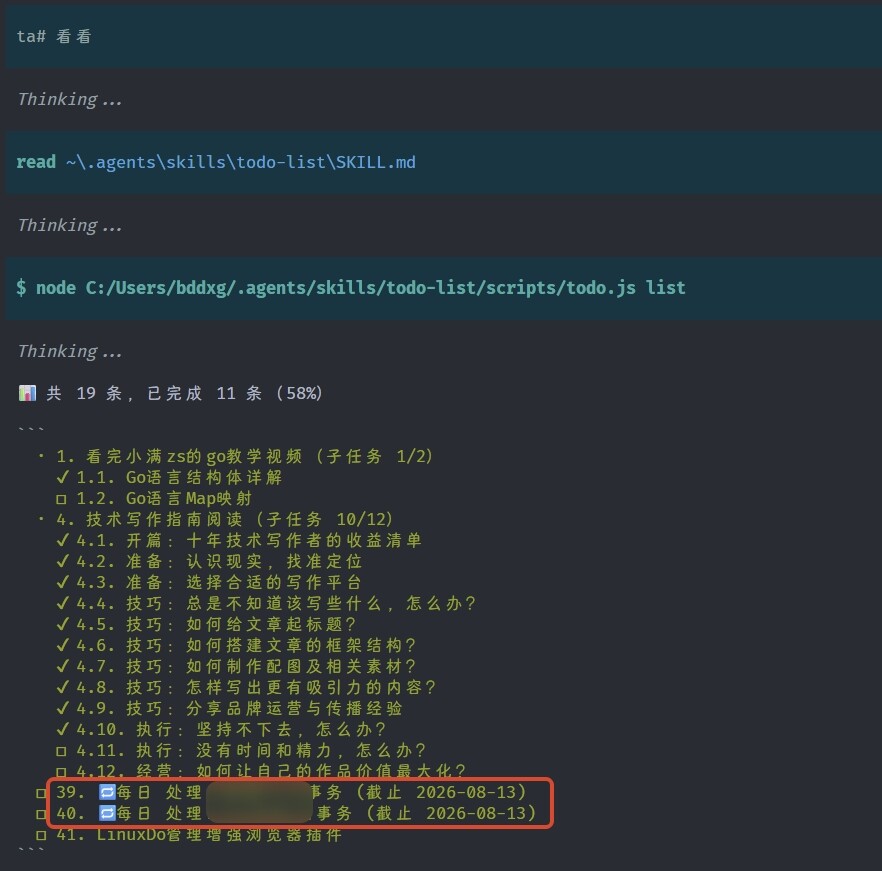
Task: Click the ta# 看看 prompt message
Action: pyautogui.click(x=443, y=37)
